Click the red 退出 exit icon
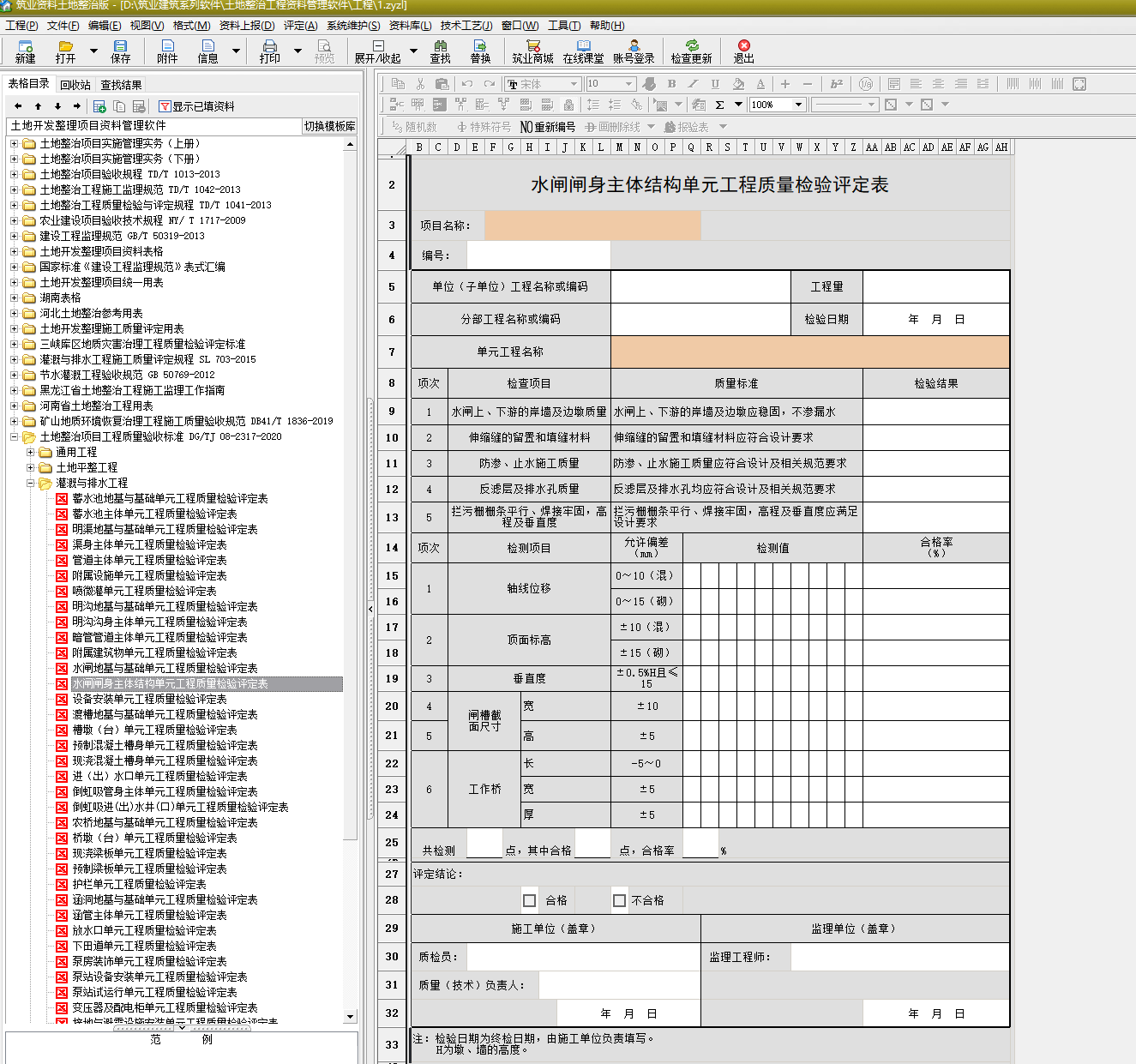 point(743,51)
